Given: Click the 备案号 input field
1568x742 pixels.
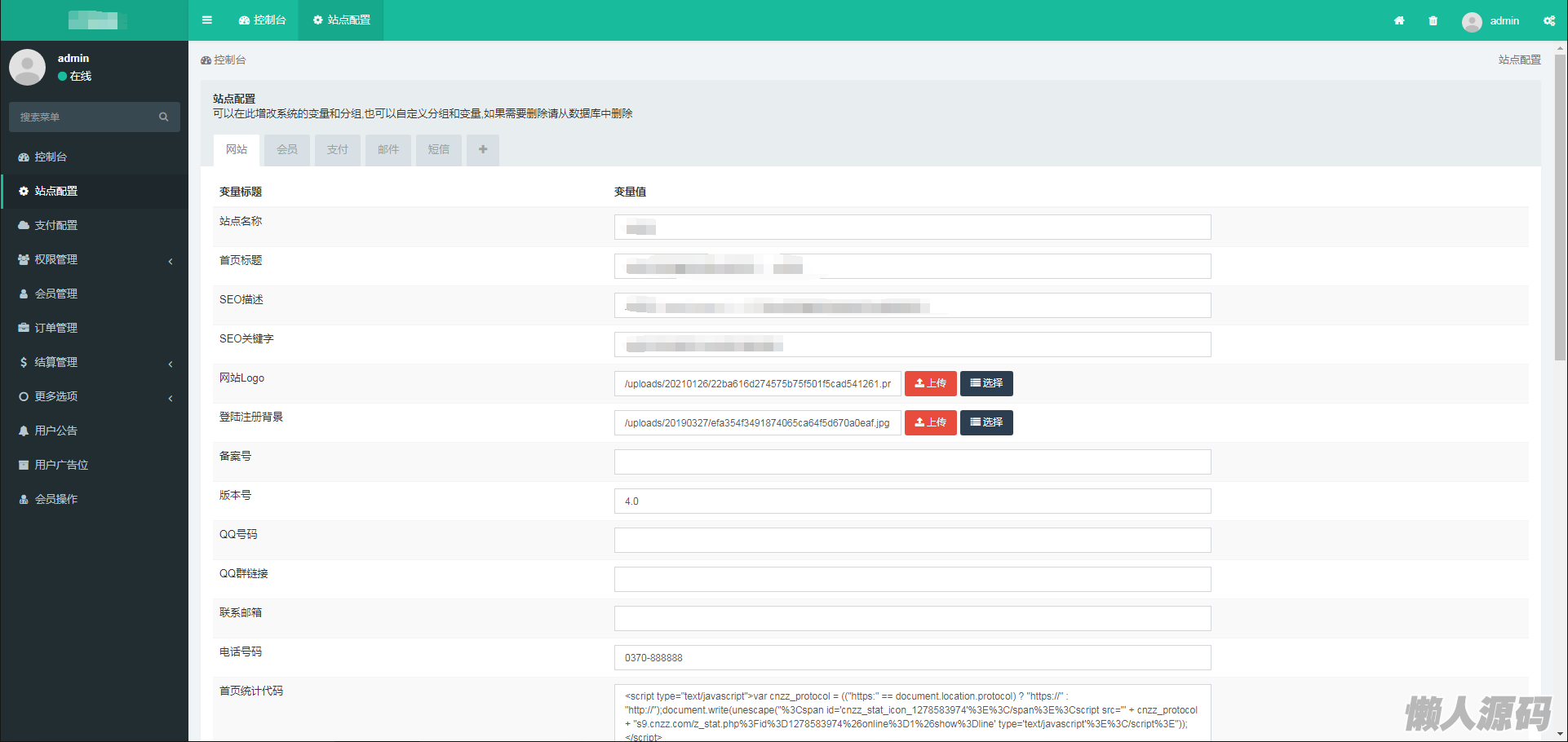Looking at the screenshot, I should click(912, 462).
